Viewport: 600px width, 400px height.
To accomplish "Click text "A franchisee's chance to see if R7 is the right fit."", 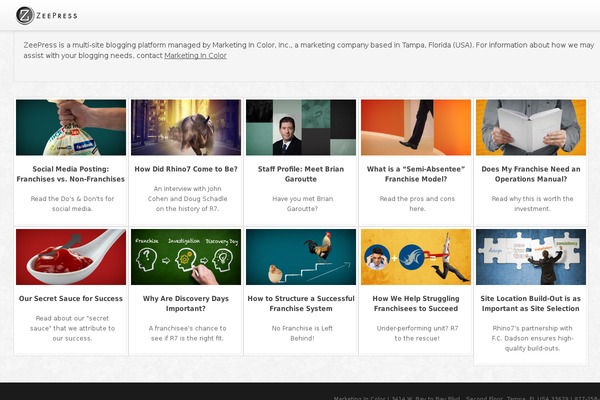I will pyautogui.click(x=188, y=333).
